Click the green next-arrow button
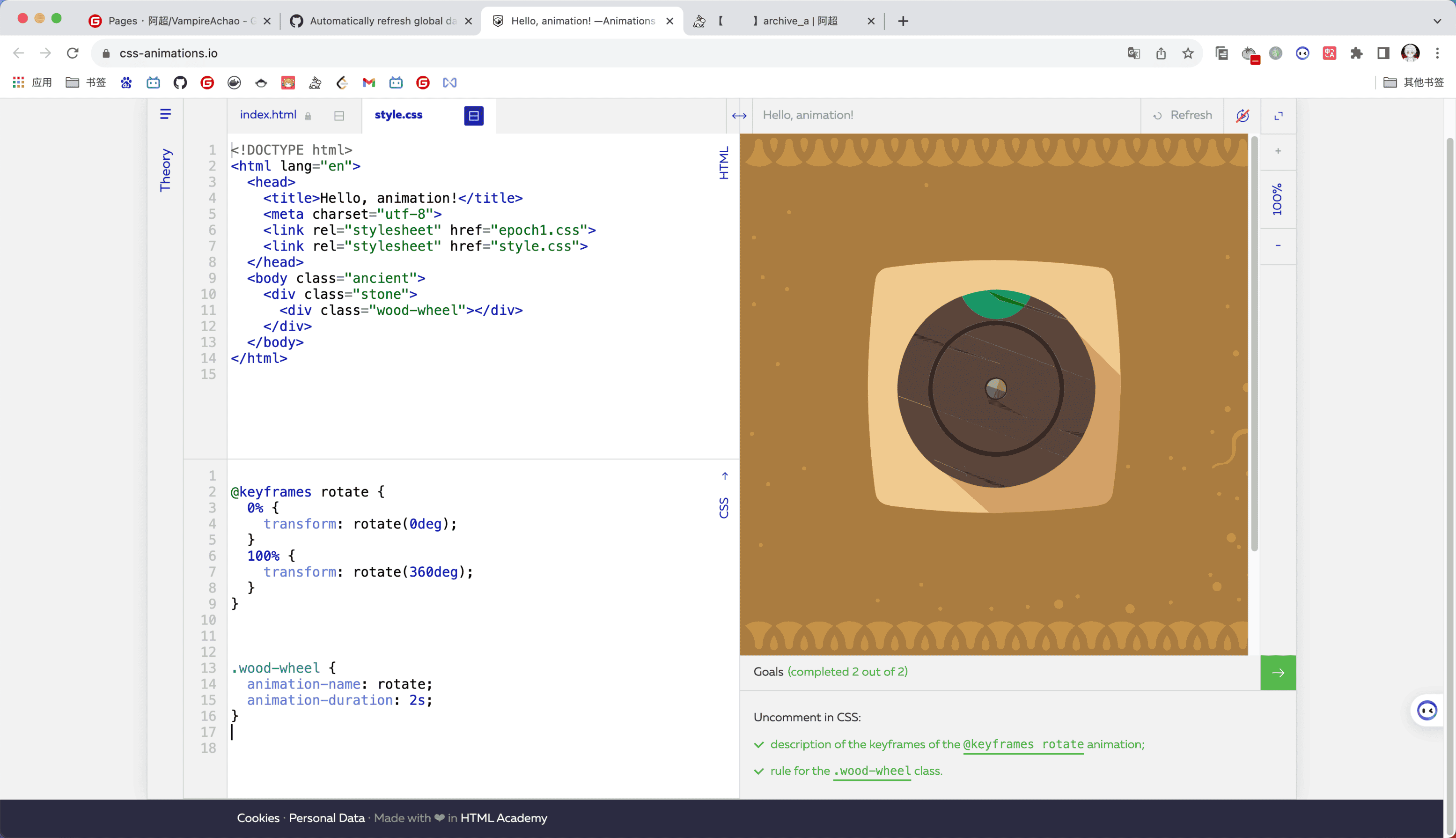The height and width of the screenshot is (838, 1456). click(1278, 672)
